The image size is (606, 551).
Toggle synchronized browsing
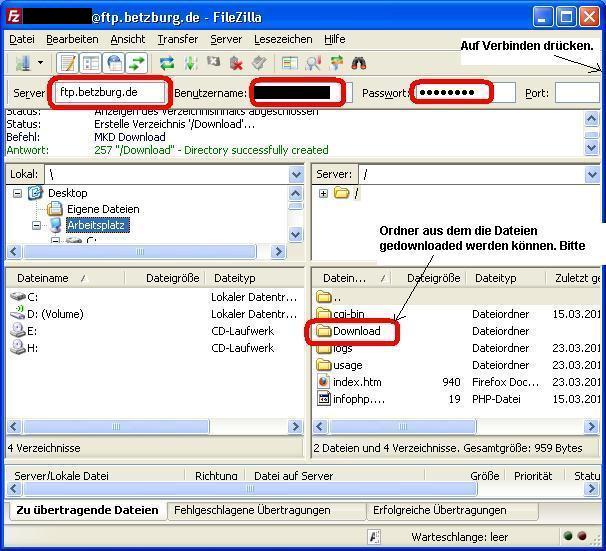point(336,63)
